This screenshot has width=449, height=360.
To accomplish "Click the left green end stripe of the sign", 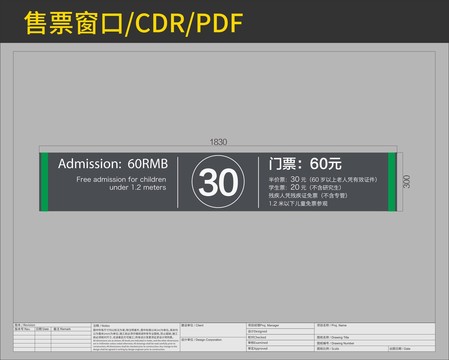I will (44, 182).
